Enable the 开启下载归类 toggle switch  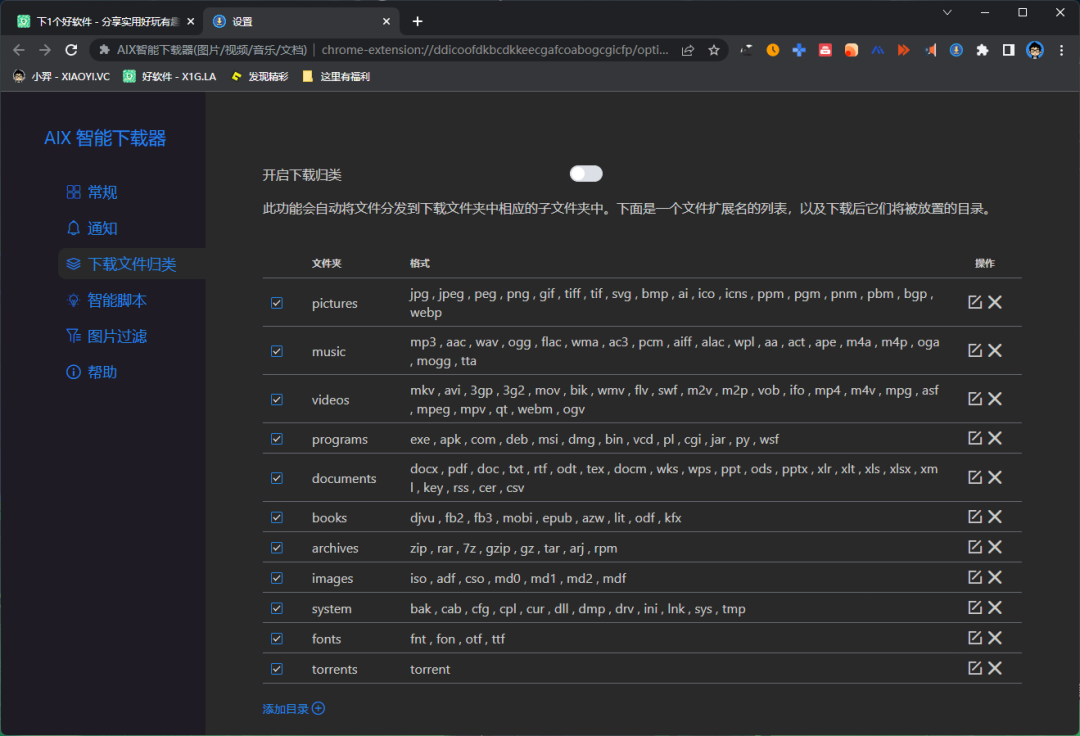coord(586,174)
